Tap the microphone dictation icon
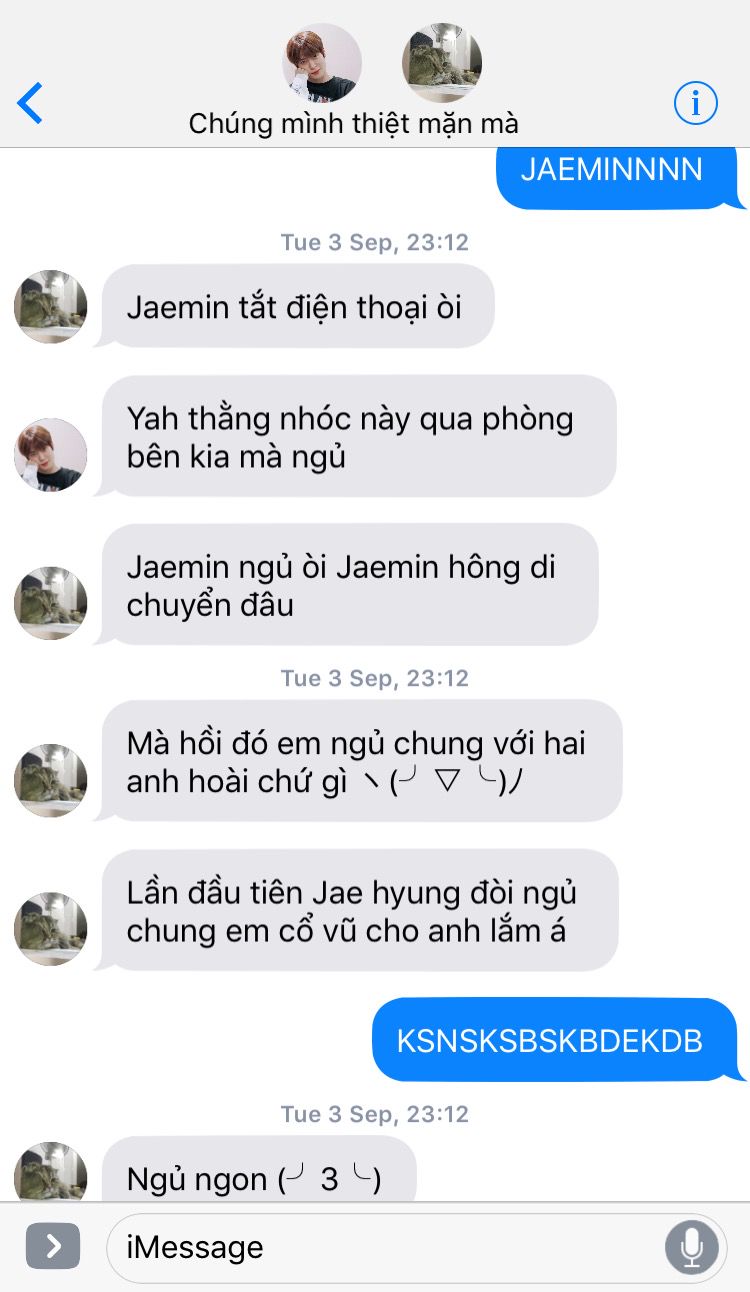The image size is (750, 1292). [x=691, y=1246]
